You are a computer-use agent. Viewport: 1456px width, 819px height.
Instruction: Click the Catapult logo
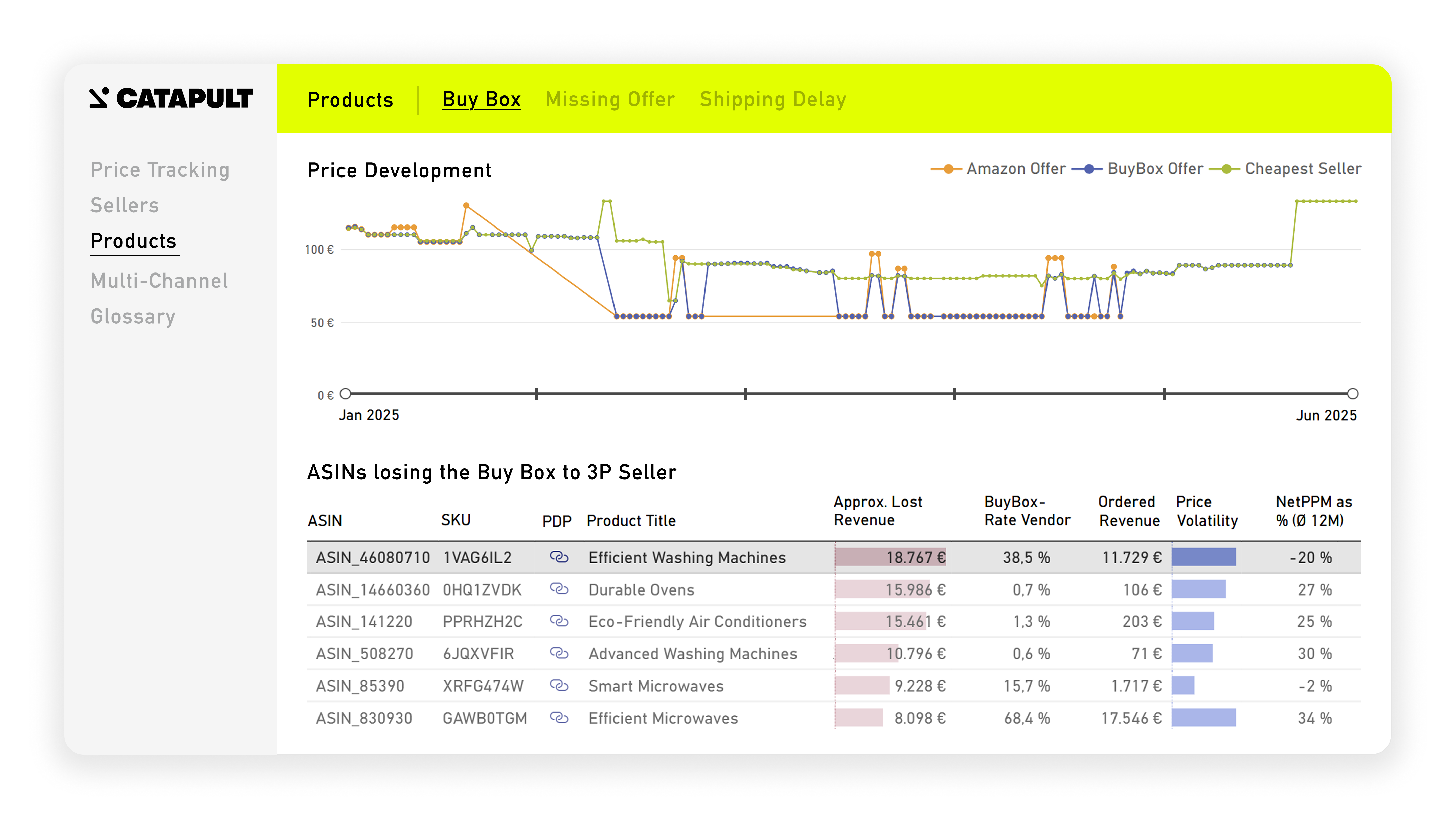coord(171,98)
